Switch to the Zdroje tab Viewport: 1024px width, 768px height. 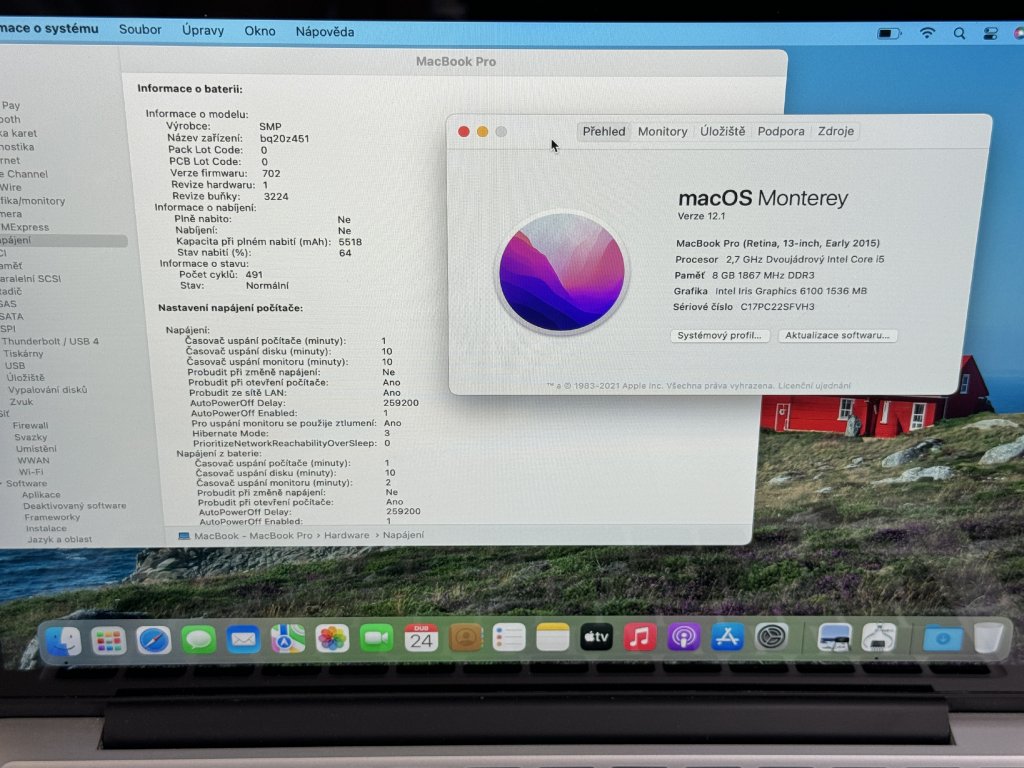tap(835, 131)
